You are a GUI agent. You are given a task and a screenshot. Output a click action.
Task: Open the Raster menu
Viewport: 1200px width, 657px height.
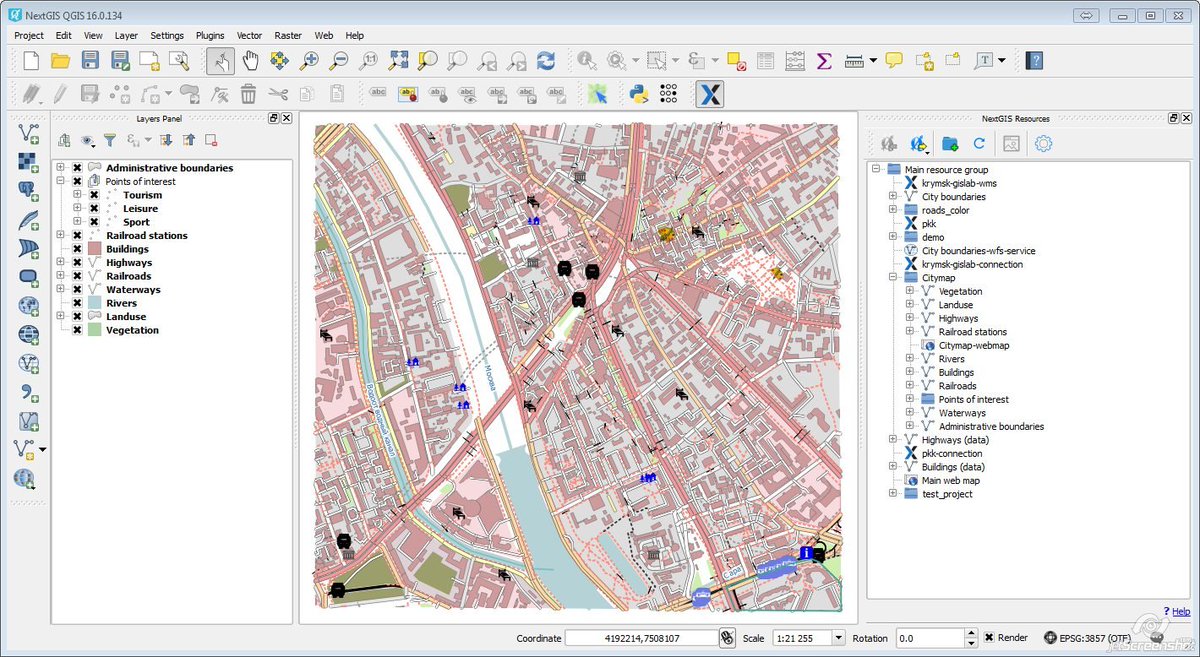point(288,35)
